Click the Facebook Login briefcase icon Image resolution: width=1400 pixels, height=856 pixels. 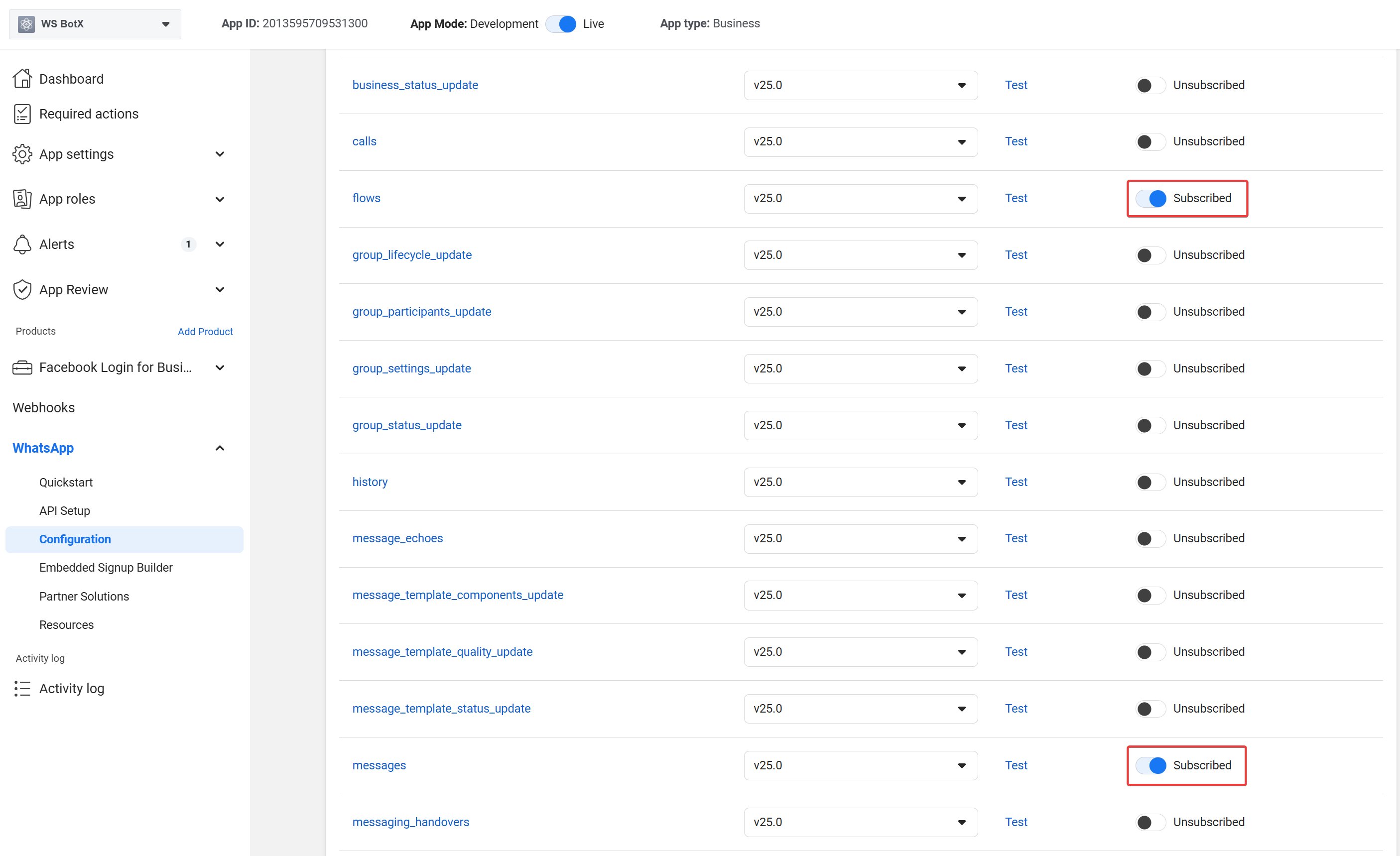[x=22, y=367]
